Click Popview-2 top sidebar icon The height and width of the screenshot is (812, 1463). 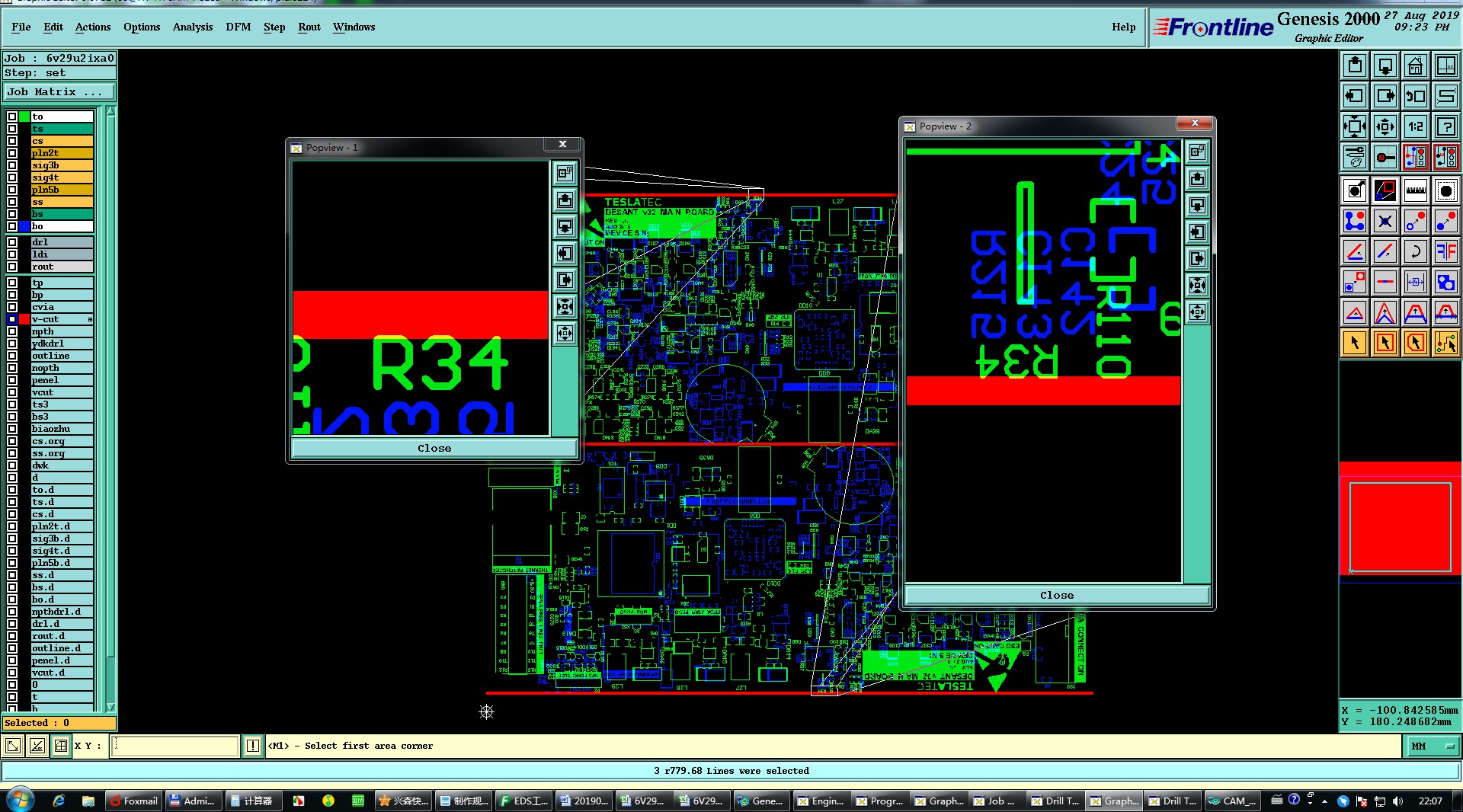[1198, 152]
